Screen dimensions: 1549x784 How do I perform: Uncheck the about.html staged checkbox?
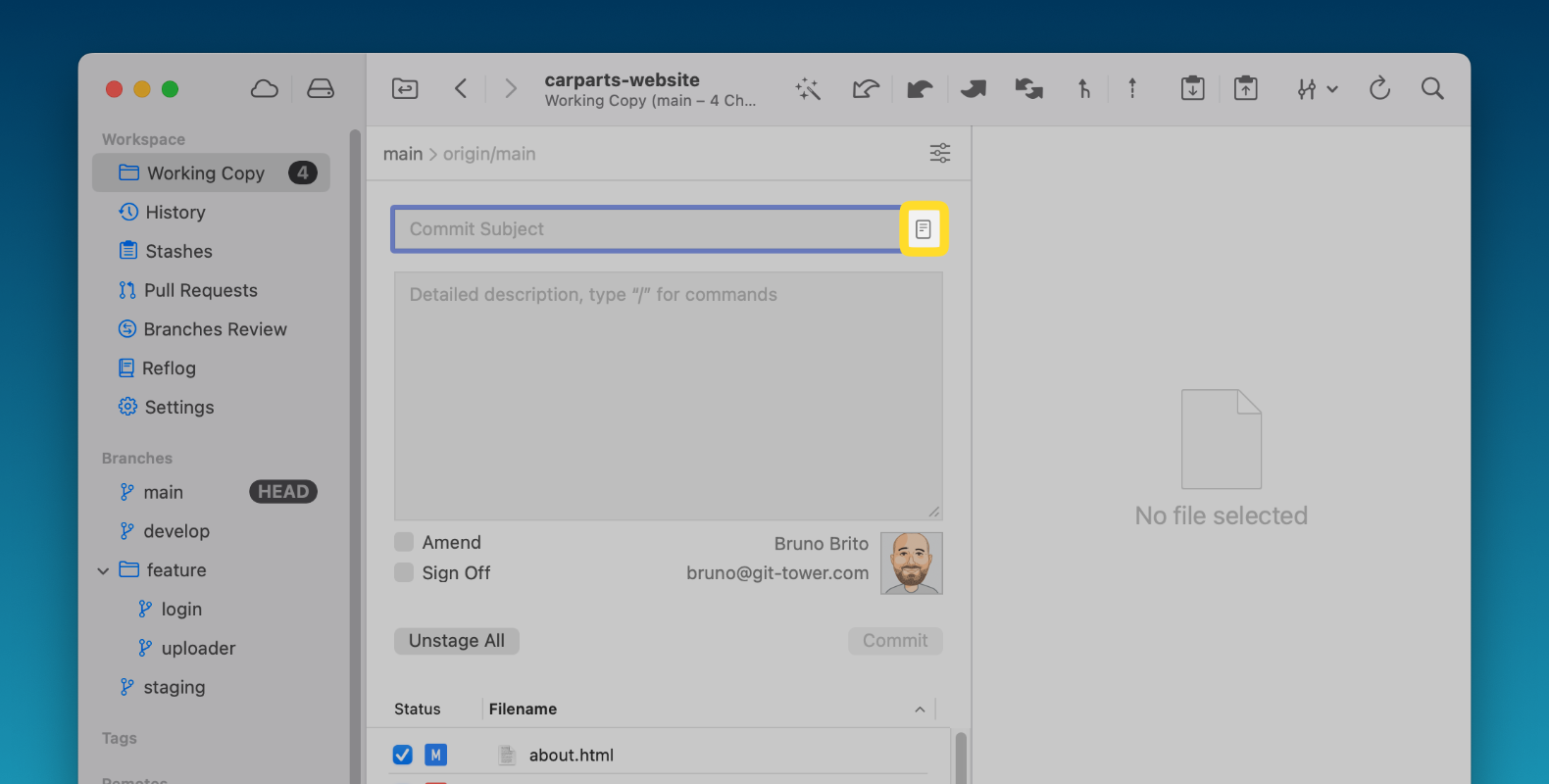tap(402, 755)
